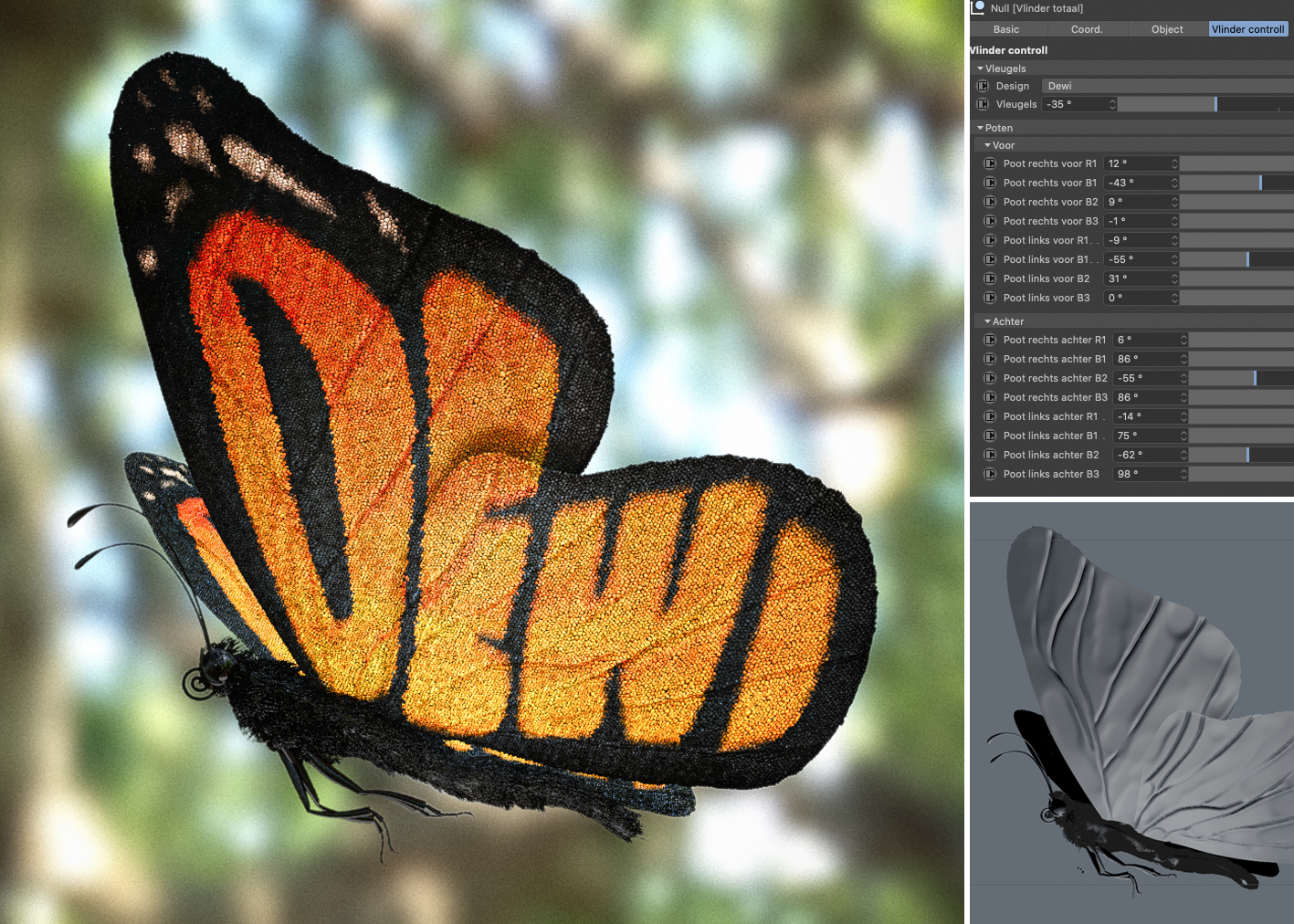Click keyframe icon for Poot rechts achter B1
Screen dimensions: 1294x924
point(990,359)
